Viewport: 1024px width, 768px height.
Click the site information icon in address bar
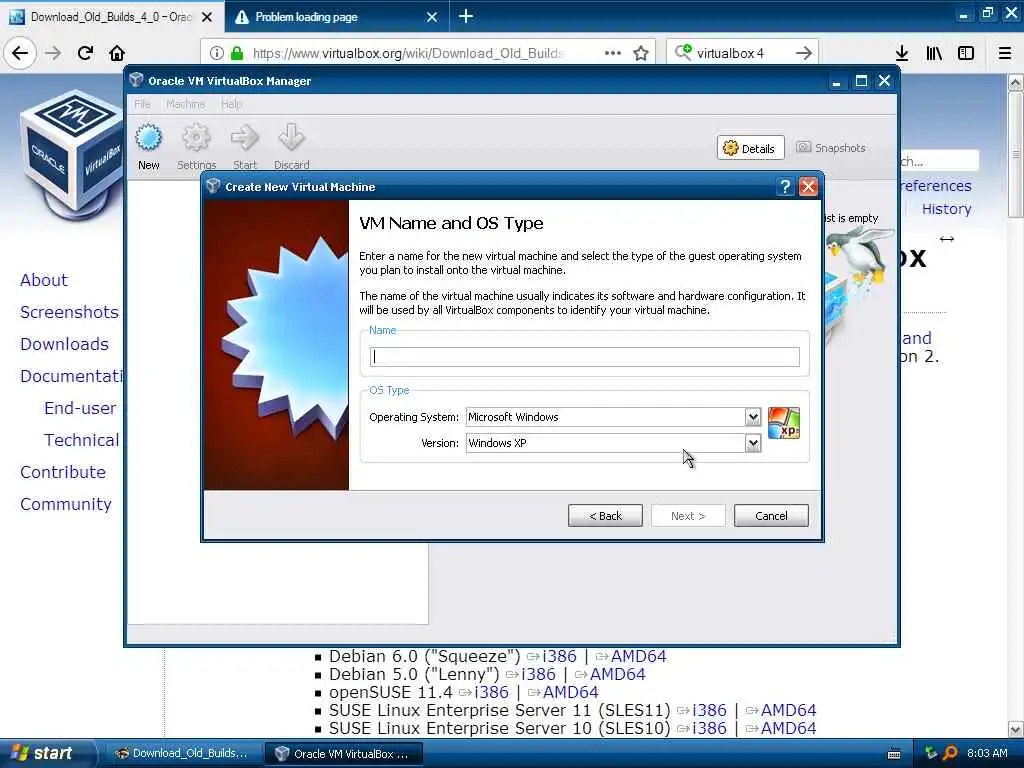(217, 53)
